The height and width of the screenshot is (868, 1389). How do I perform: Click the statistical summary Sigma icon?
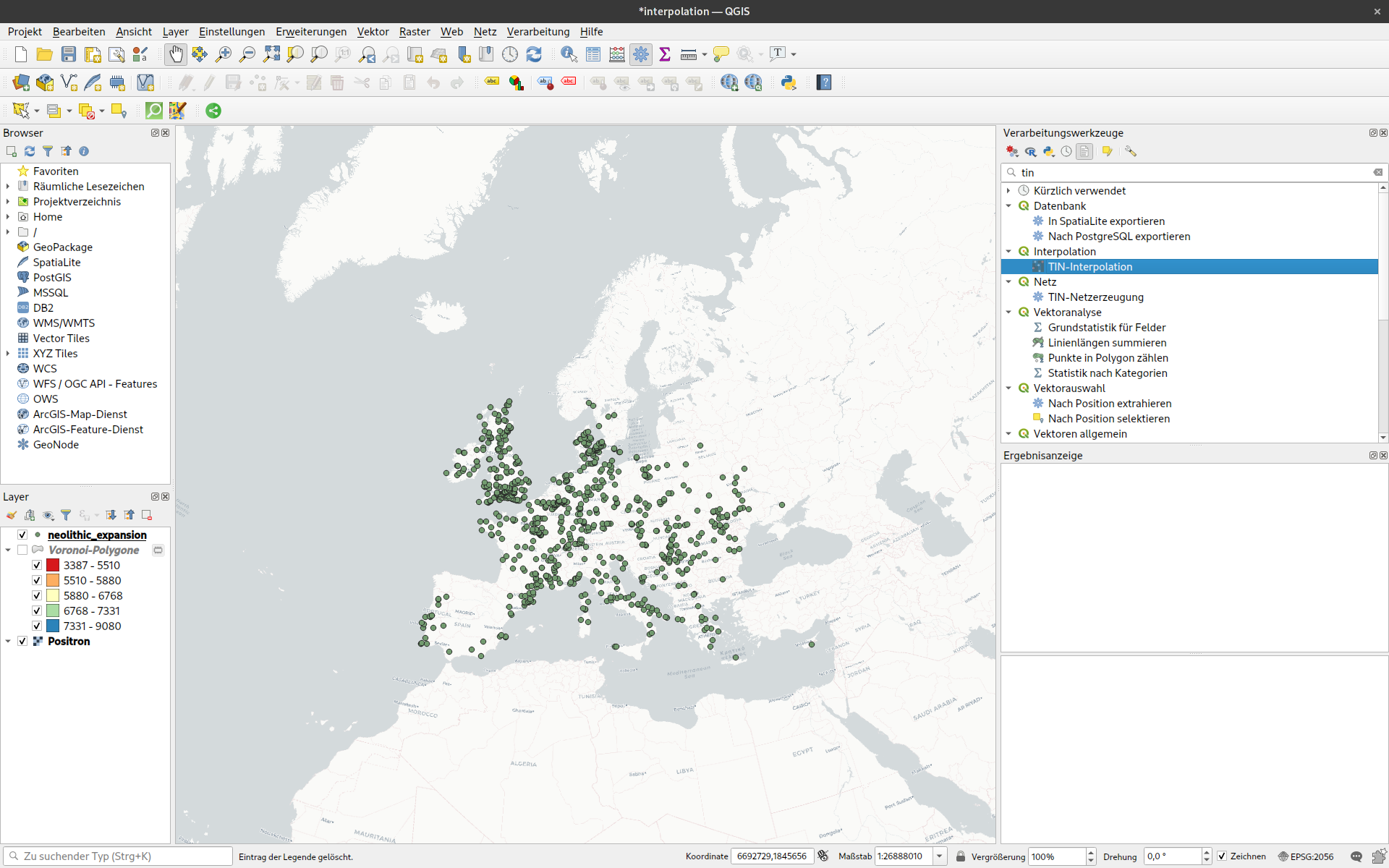665,54
